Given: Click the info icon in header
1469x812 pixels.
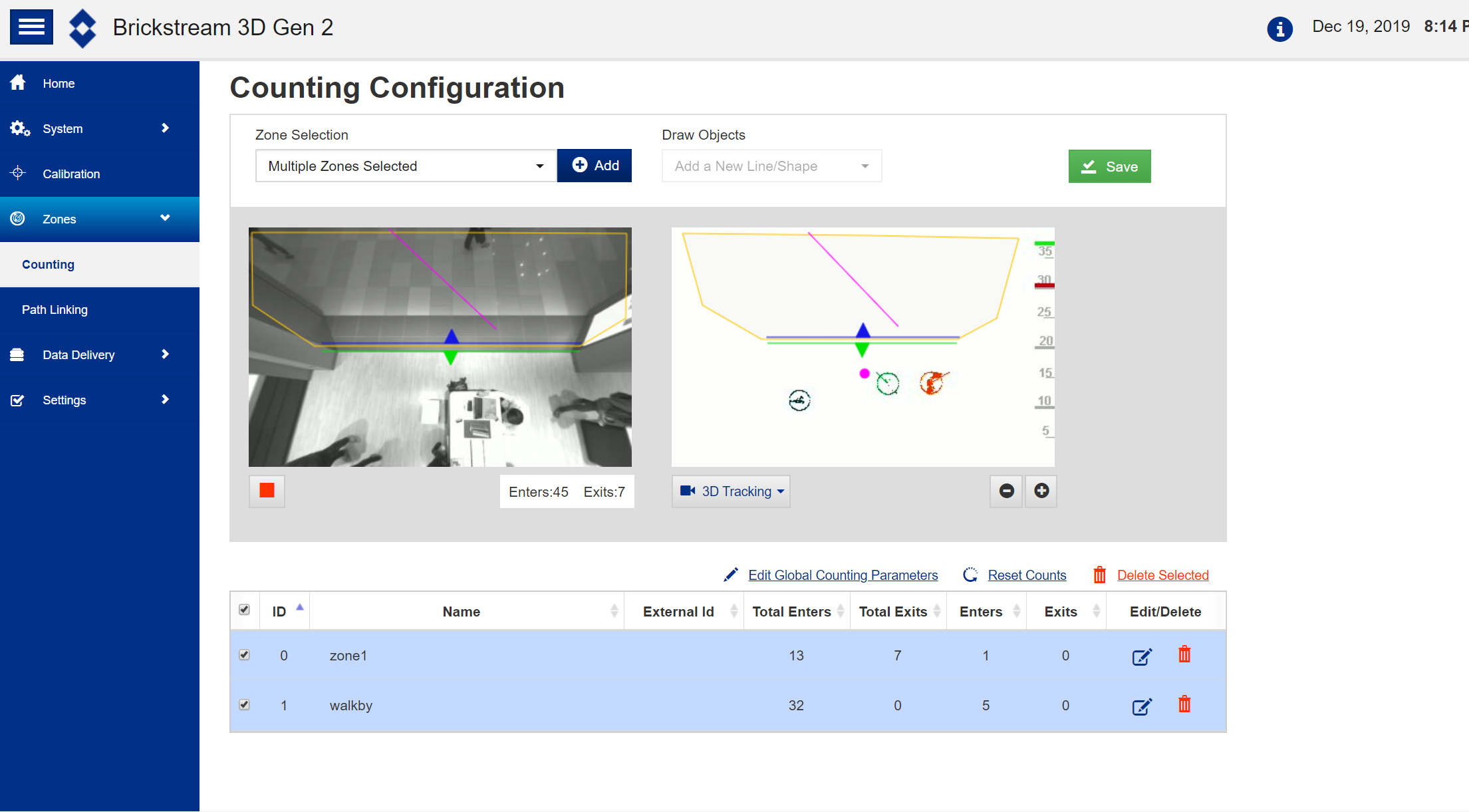Looking at the screenshot, I should point(1279,29).
